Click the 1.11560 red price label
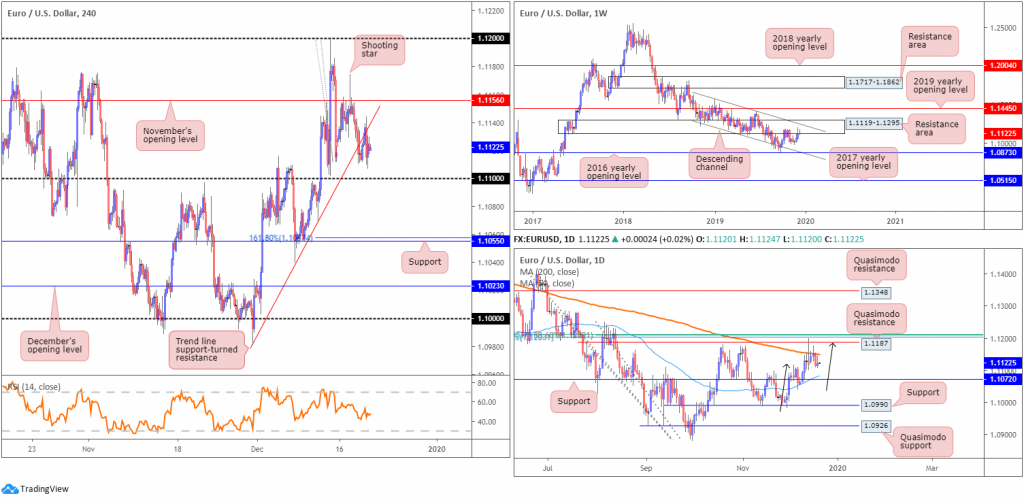This screenshot has height=498, width=1024. point(490,101)
